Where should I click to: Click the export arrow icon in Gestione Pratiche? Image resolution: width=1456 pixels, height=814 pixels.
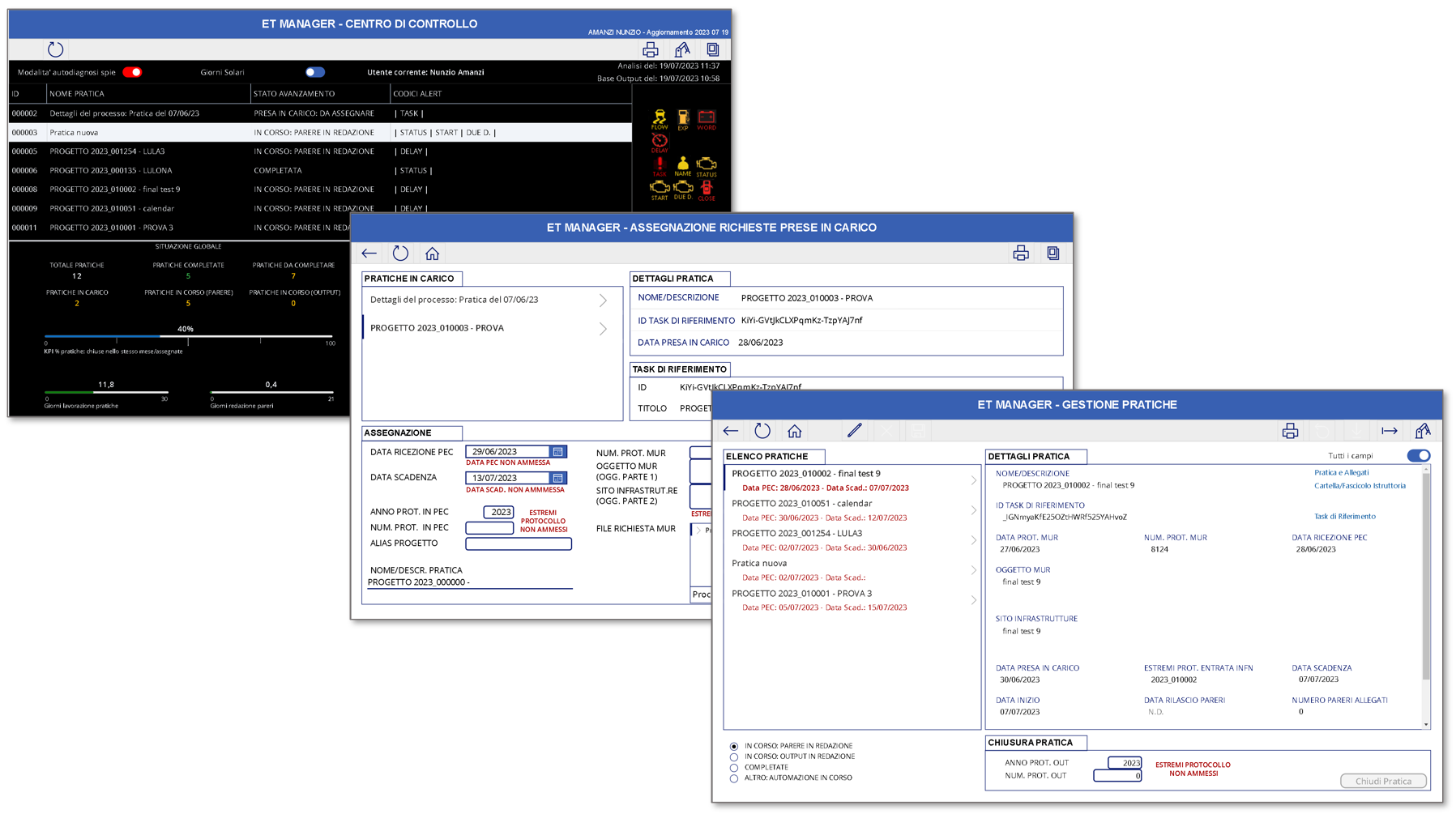1390,431
